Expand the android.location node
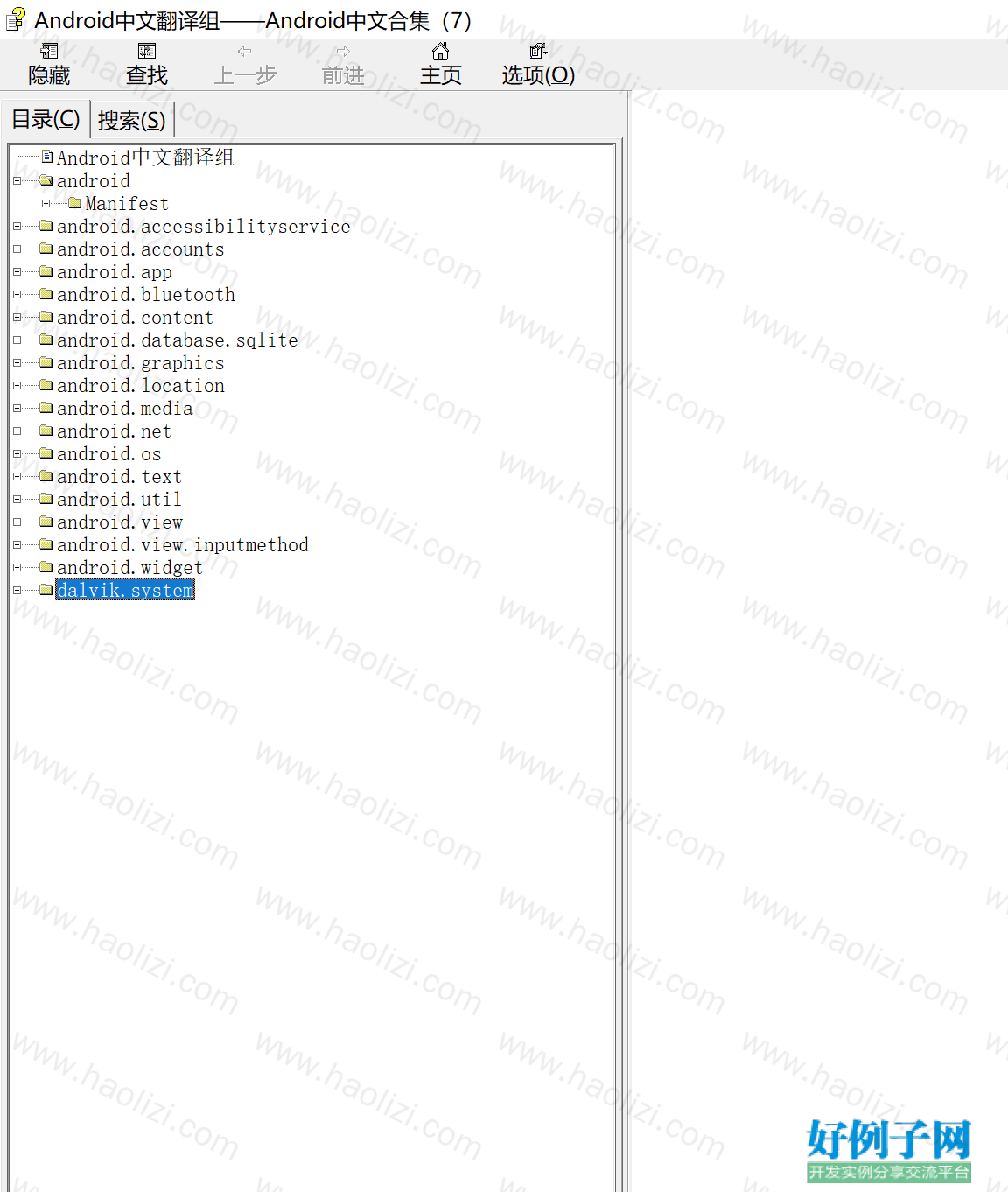 coord(17,386)
